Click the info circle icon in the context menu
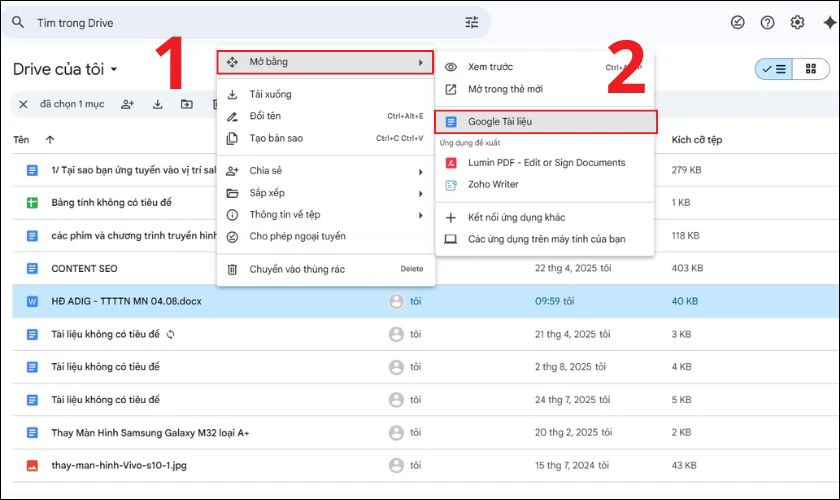The image size is (840, 500). (x=232, y=215)
